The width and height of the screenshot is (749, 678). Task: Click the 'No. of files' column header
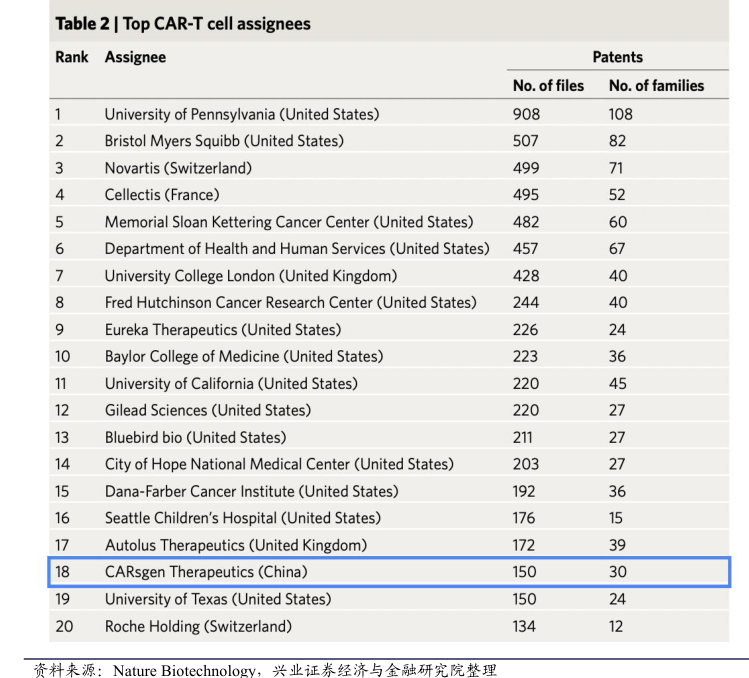point(548,86)
